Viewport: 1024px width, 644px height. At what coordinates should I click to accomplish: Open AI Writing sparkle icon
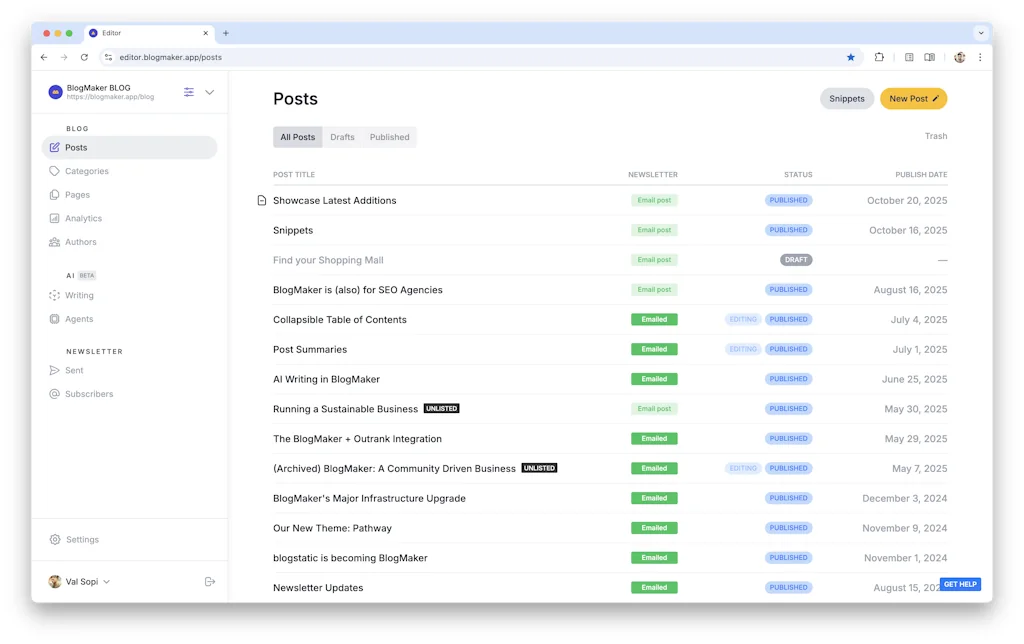click(x=55, y=295)
